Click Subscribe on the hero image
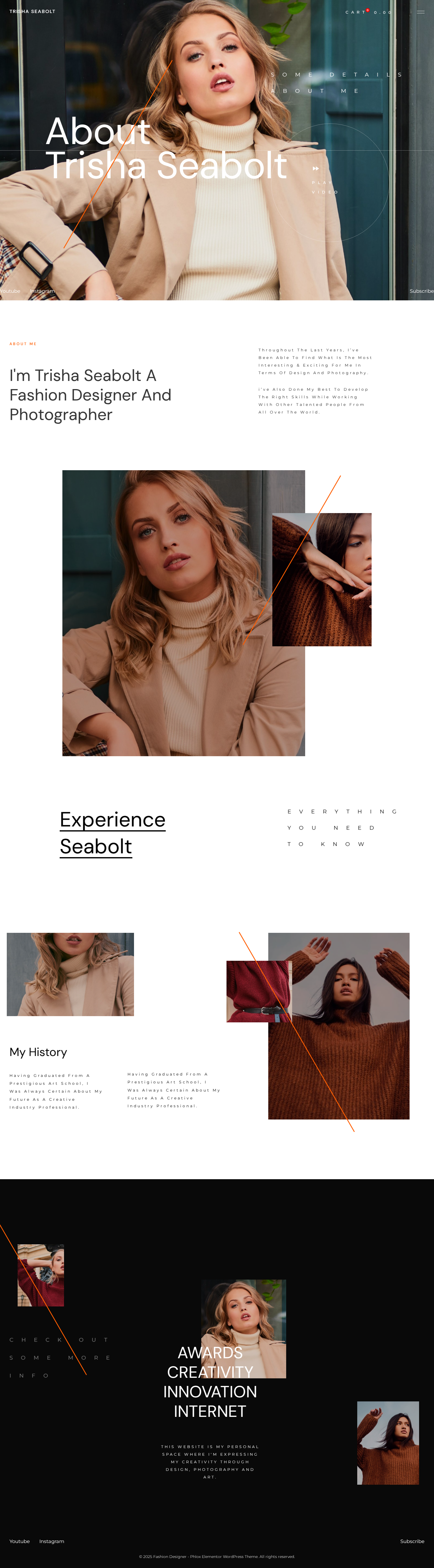Screen dimensions: 434x1568 point(421,291)
